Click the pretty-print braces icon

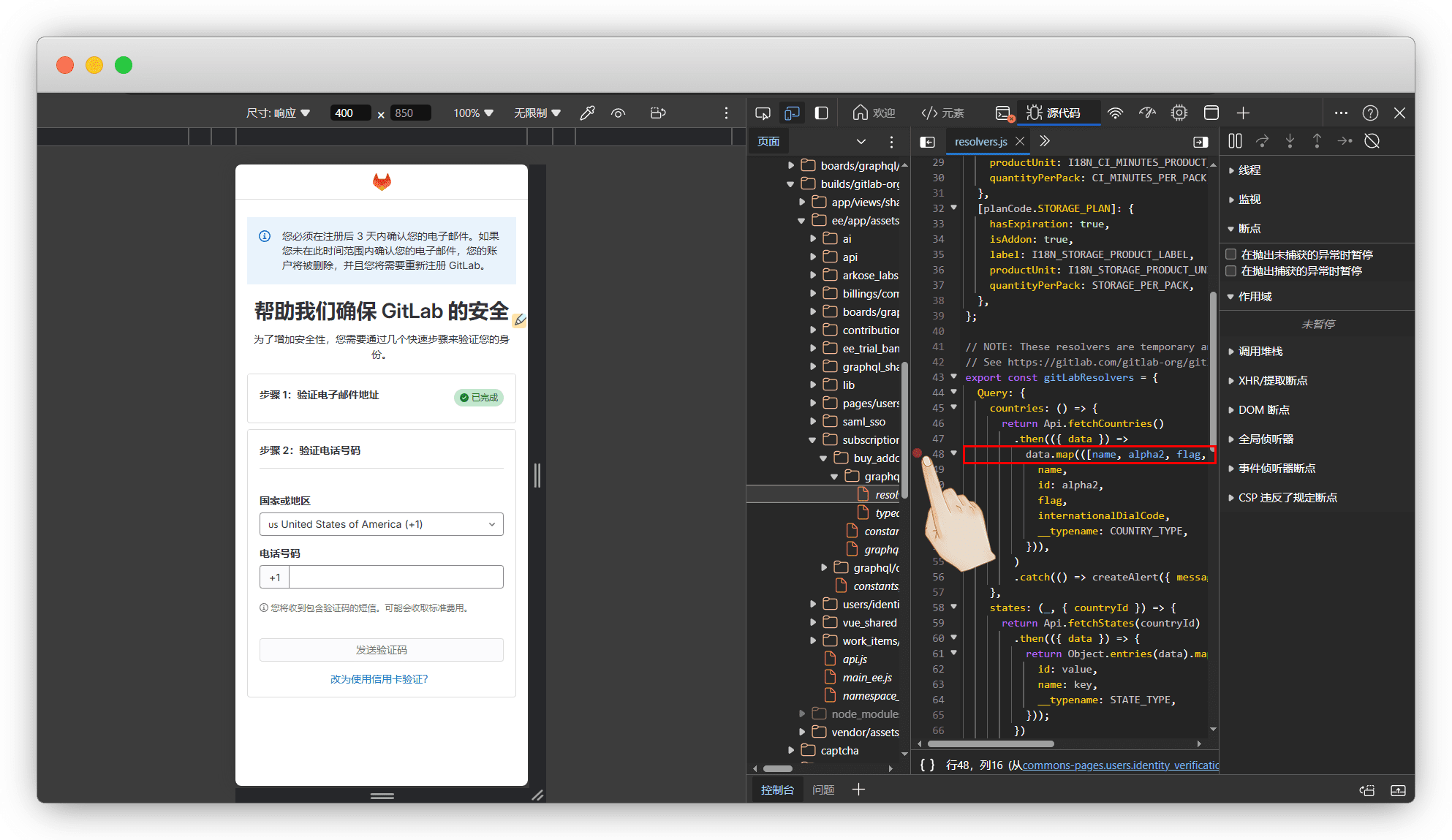927,765
